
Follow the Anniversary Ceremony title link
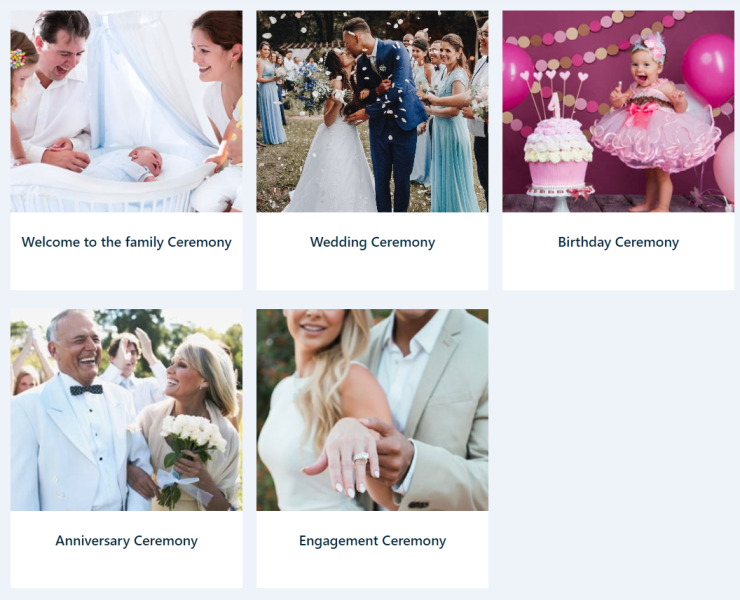pos(126,541)
